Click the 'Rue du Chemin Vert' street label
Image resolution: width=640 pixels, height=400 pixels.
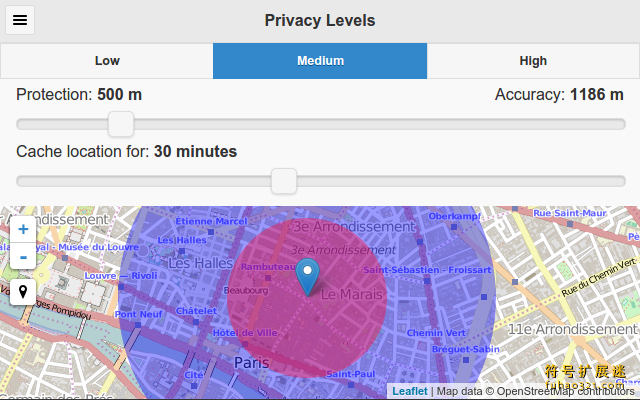tap(598, 277)
